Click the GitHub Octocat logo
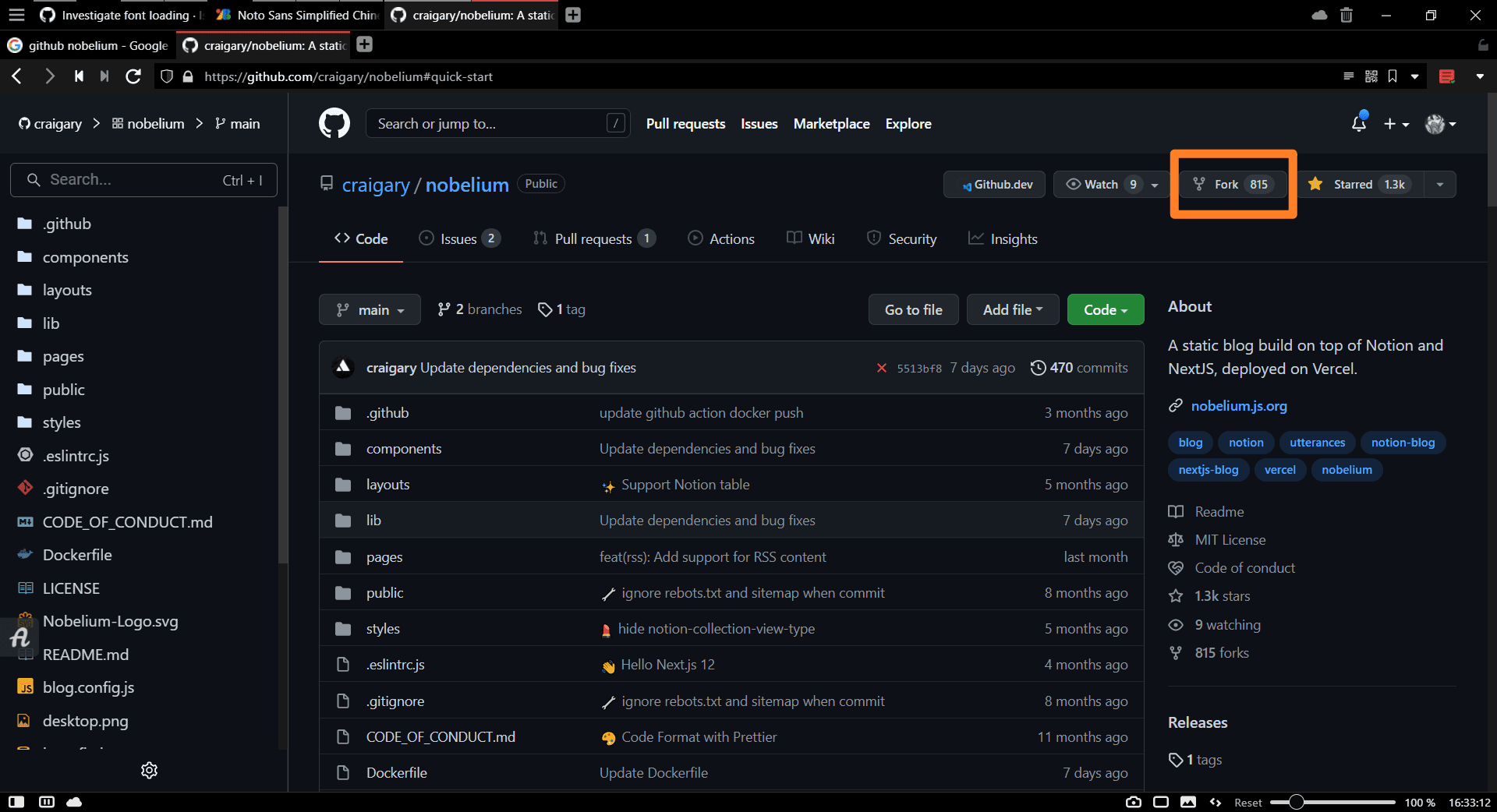Image resolution: width=1497 pixels, height=812 pixels. pos(334,123)
